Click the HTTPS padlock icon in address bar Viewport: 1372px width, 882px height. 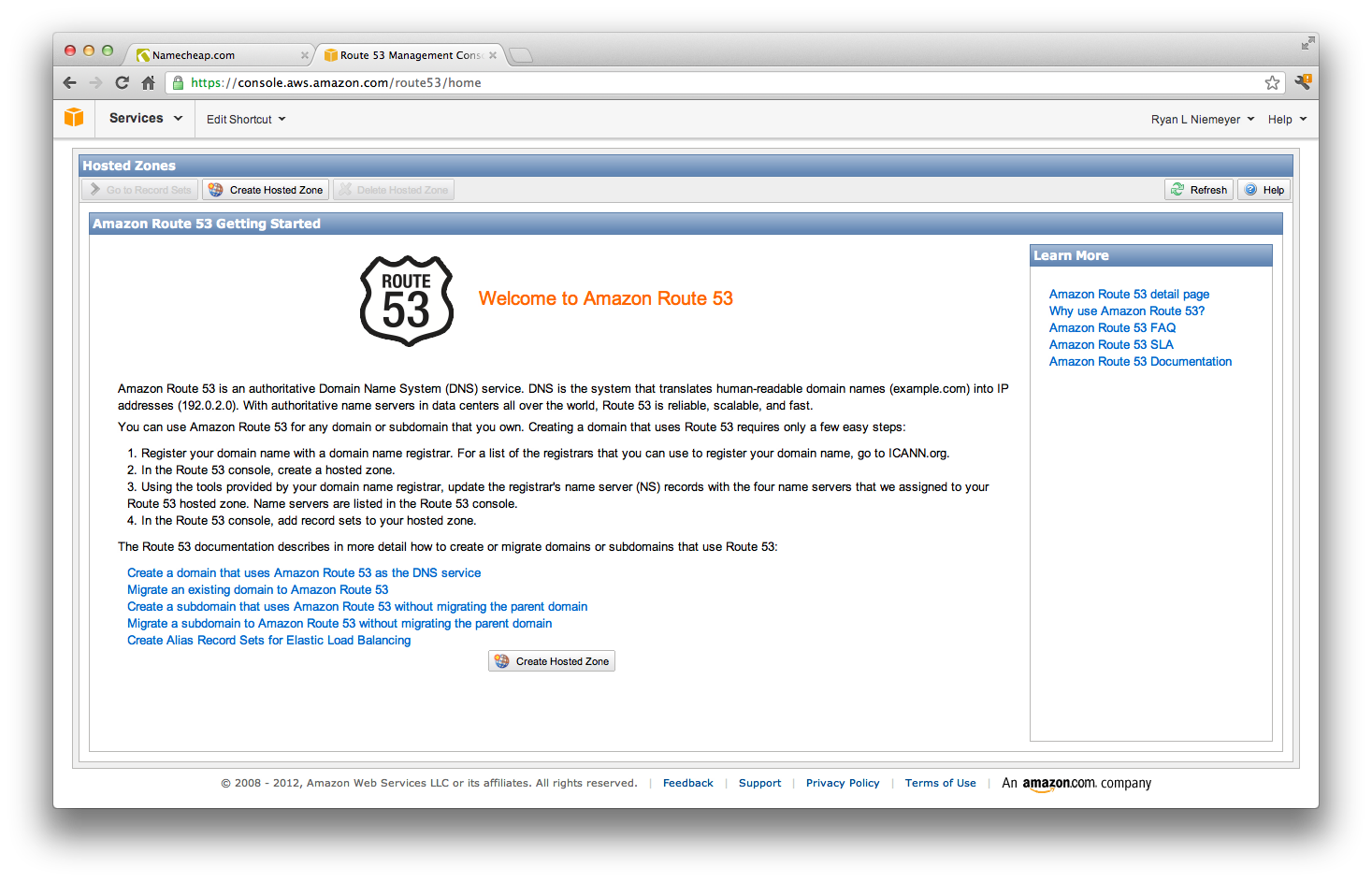[178, 82]
